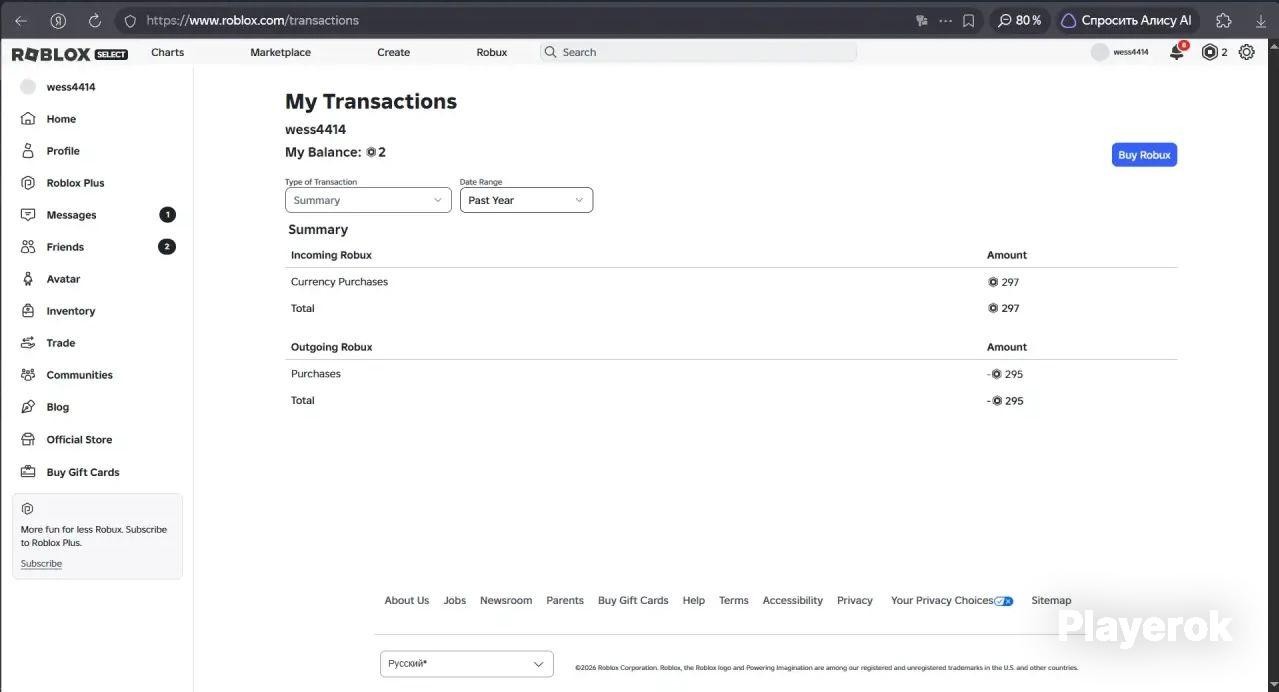This screenshot has width=1279, height=692.
Task: Click the Inventory bag icon in sidebar
Action: 28,311
